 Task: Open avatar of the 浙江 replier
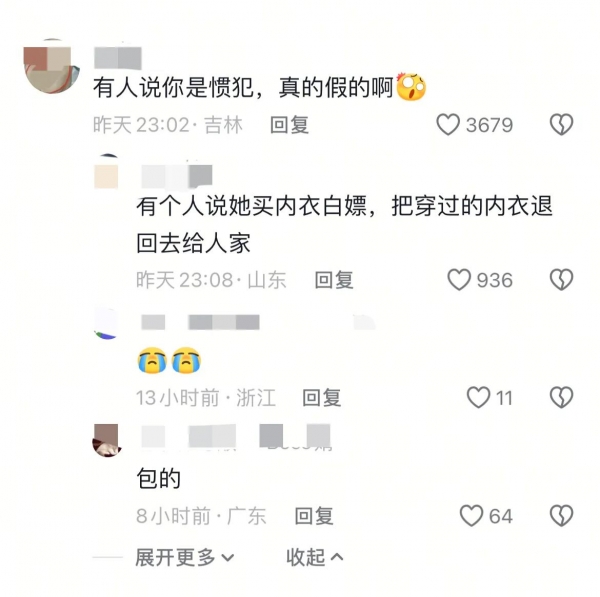click(x=106, y=324)
